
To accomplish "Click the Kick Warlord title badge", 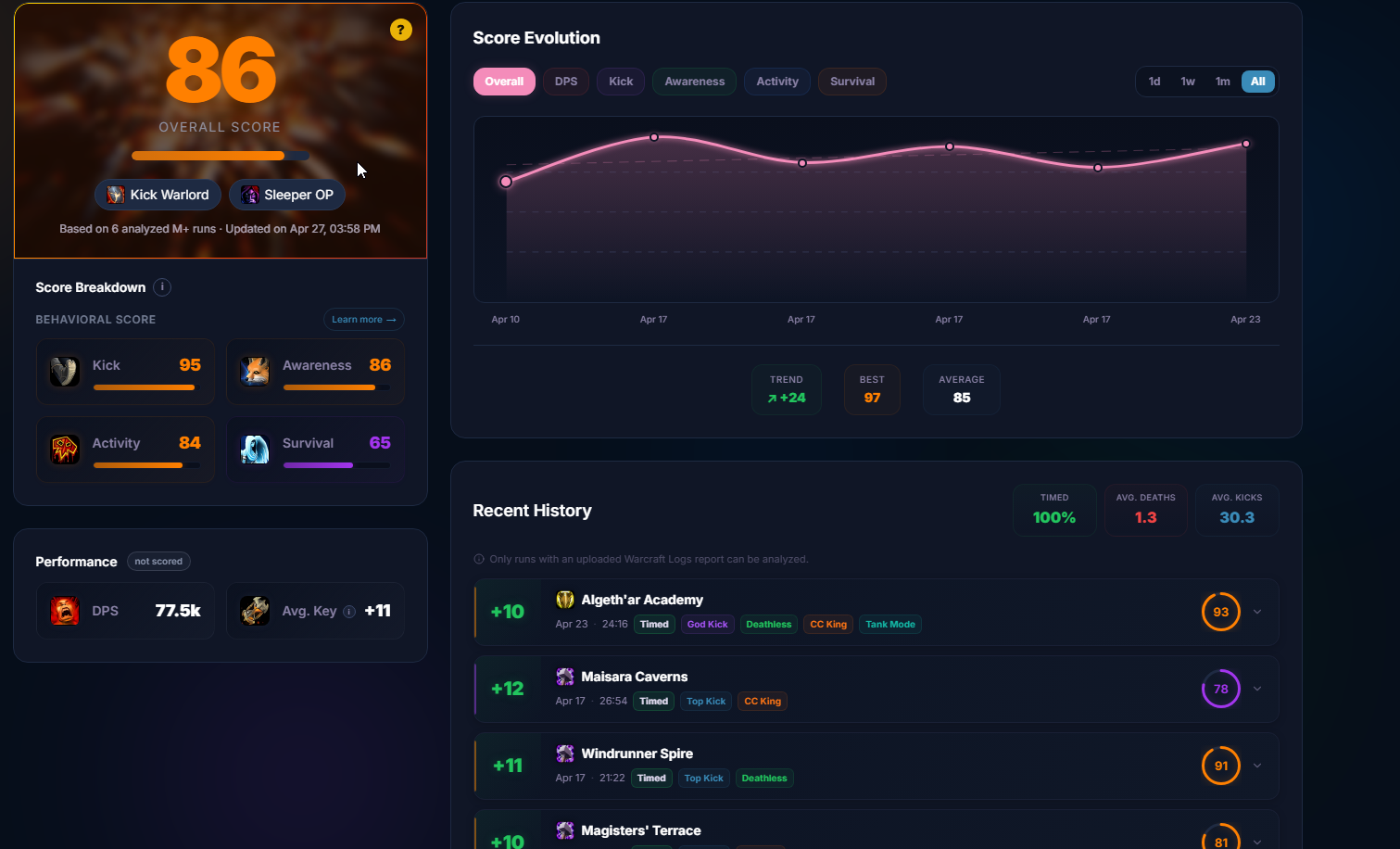I will 158,195.
